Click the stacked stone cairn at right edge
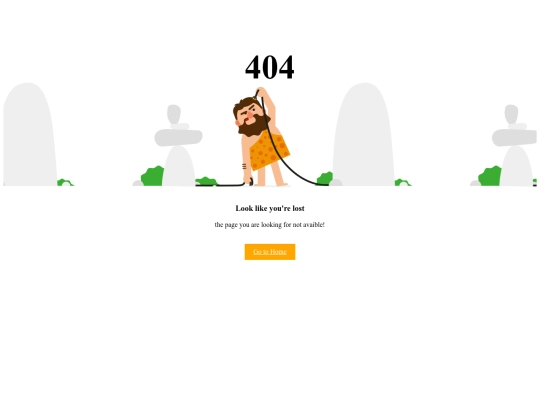Viewport: 540px width, 405px height. point(515,145)
